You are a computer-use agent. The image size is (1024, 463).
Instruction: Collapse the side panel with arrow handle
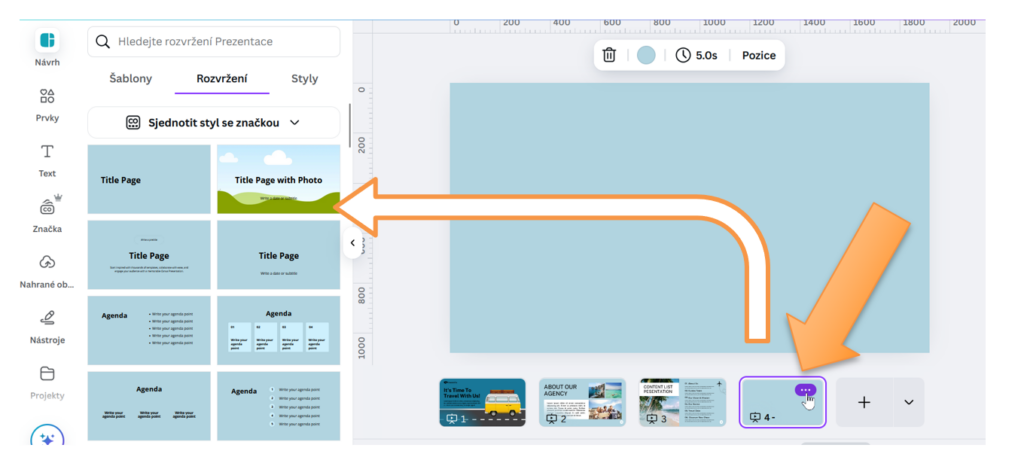point(352,243)
